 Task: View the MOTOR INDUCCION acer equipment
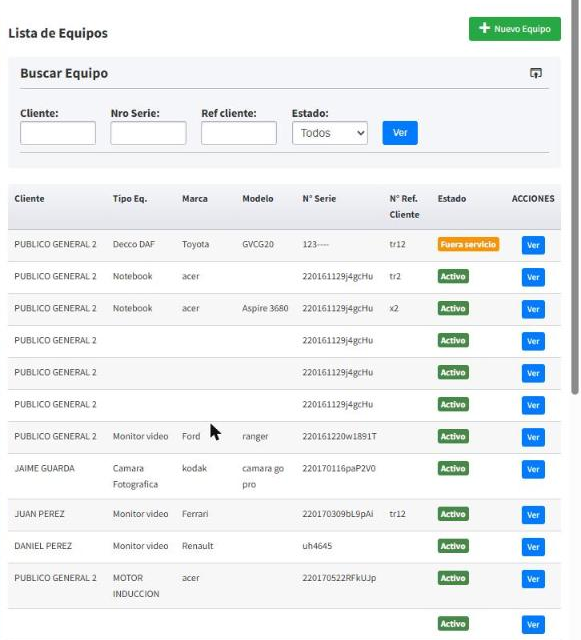coord(533,579)
